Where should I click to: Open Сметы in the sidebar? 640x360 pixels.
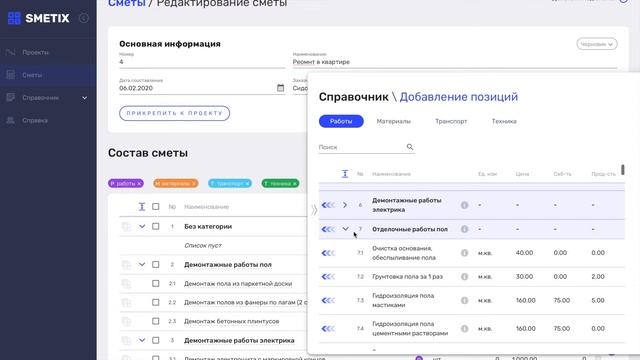click(32, 75)
